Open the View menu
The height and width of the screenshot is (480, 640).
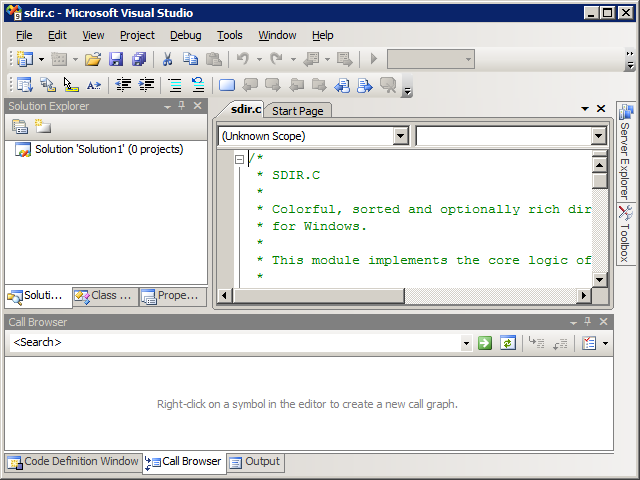(x=93, y=36)
